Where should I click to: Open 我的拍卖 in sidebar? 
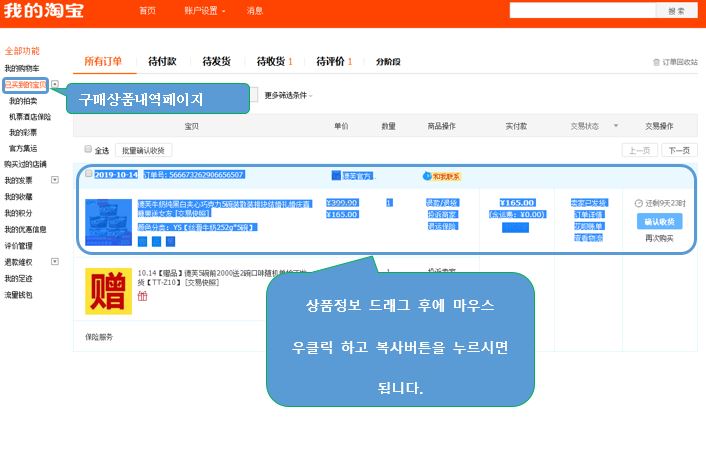[23, 101]
